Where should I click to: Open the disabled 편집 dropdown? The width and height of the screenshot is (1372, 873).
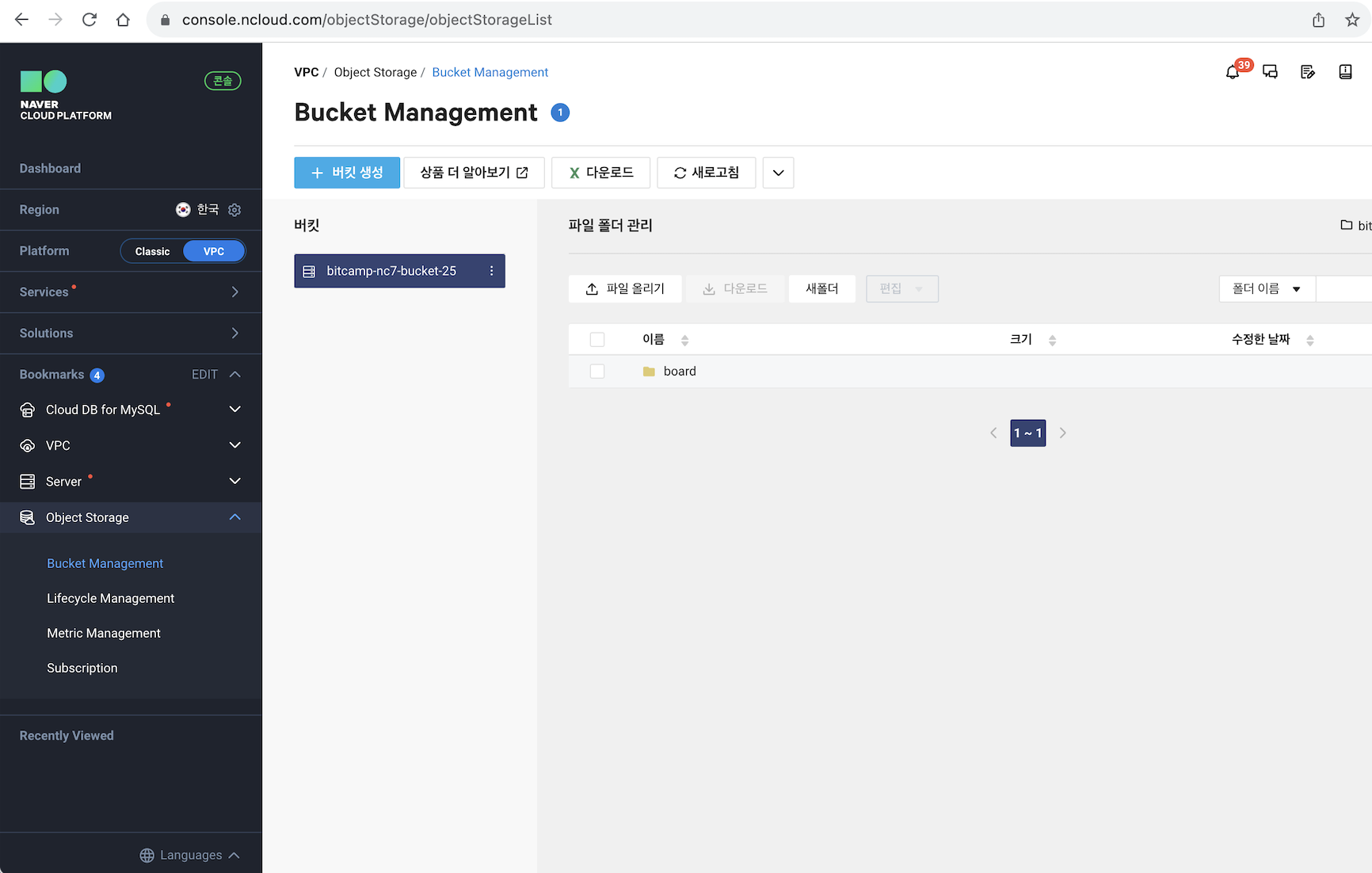[x=902, y=289]
